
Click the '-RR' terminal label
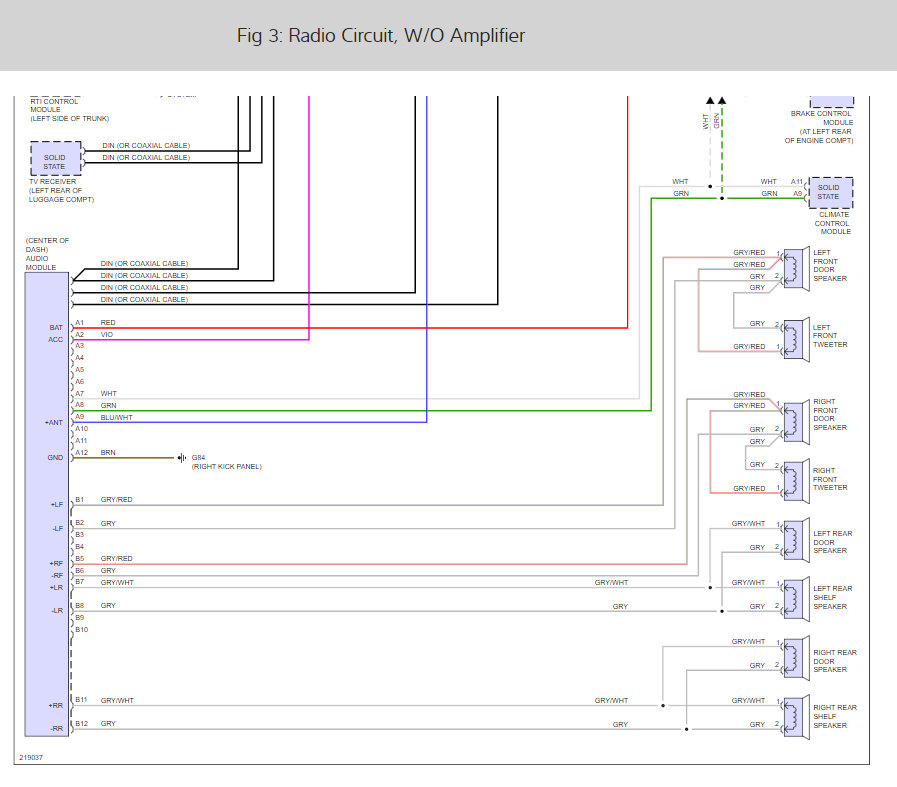57,729
